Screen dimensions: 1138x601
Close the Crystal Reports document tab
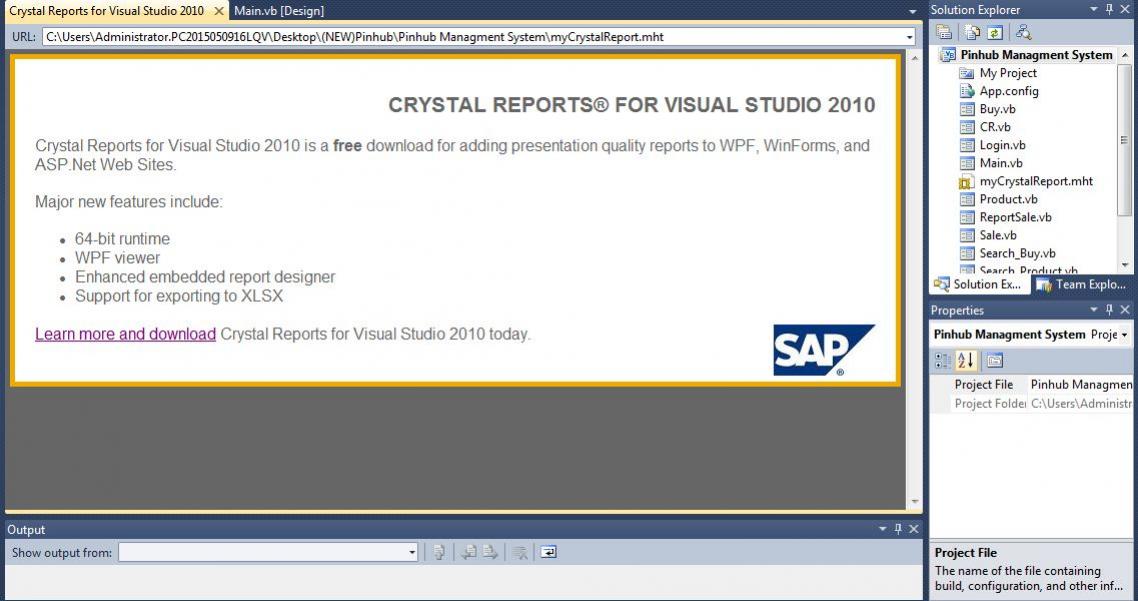(x=218, y=11)
